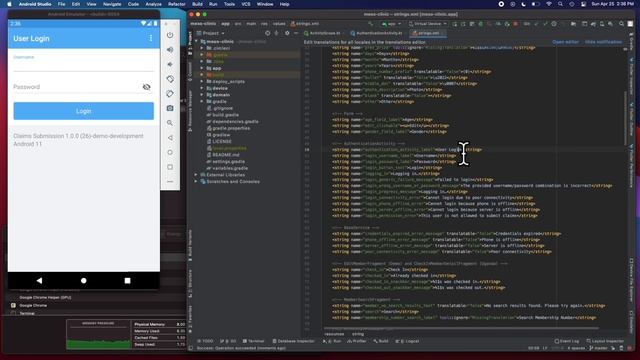Expand the domain module folder
The height and width of the screenshot is (360, 640).
point(202,95)
